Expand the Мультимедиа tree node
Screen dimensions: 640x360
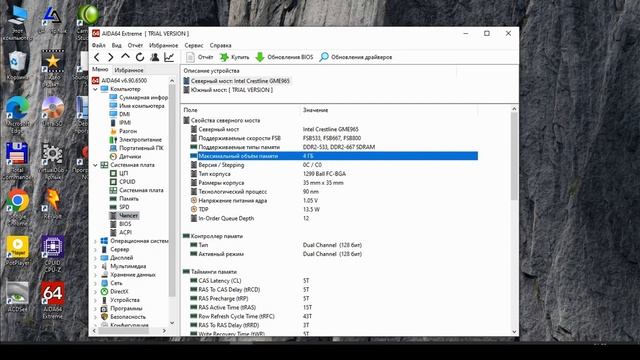(95, 266)
